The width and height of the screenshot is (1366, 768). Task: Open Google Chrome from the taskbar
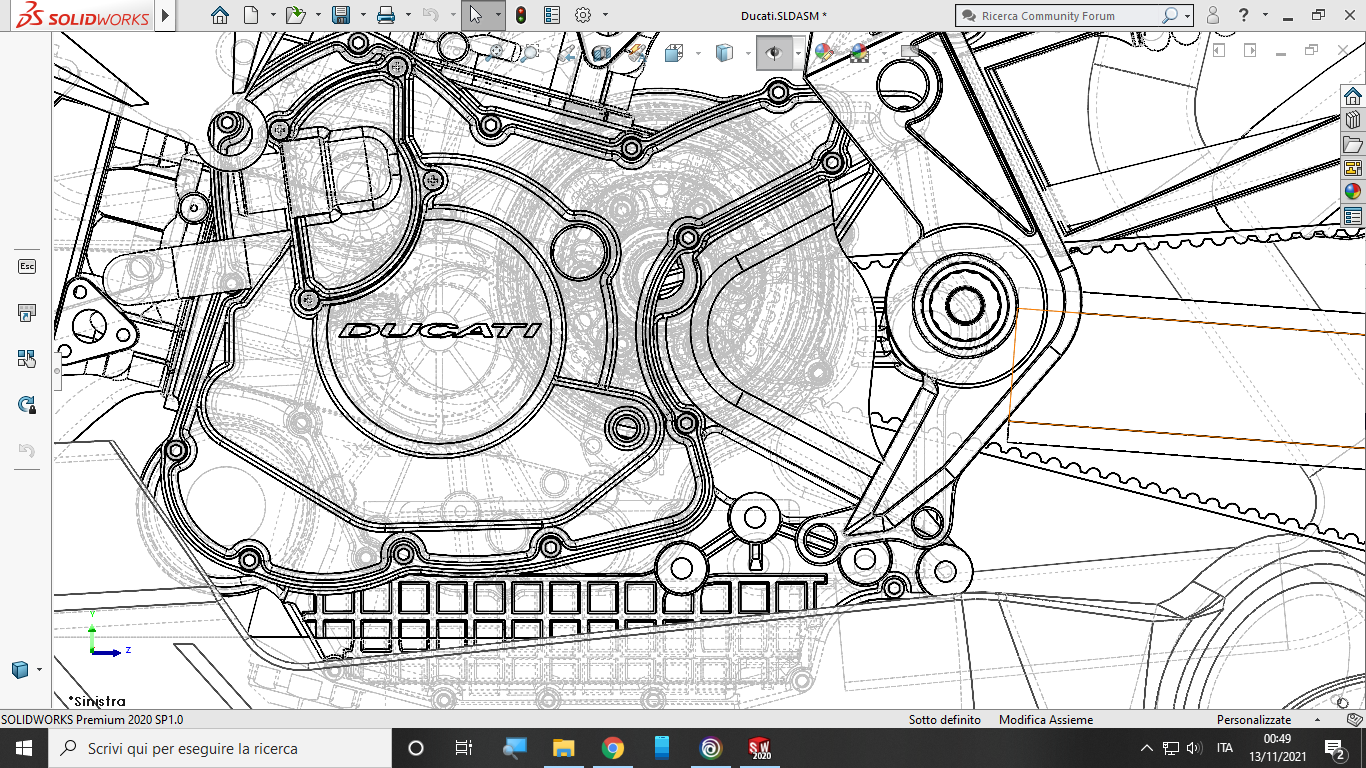click(x=613, y=748)
